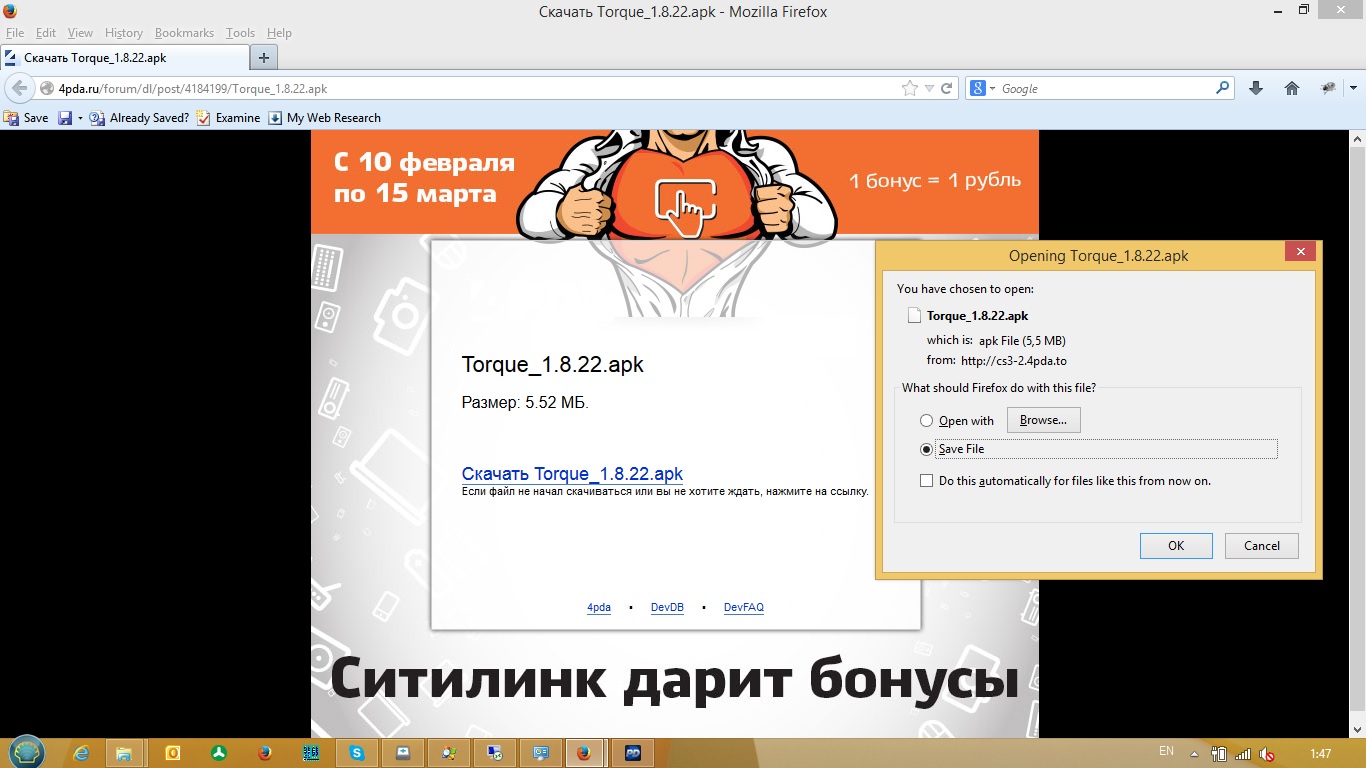Click the search magnifier icon
The height and width of the screenshot is (768, 1366).
coord(1222,88)
